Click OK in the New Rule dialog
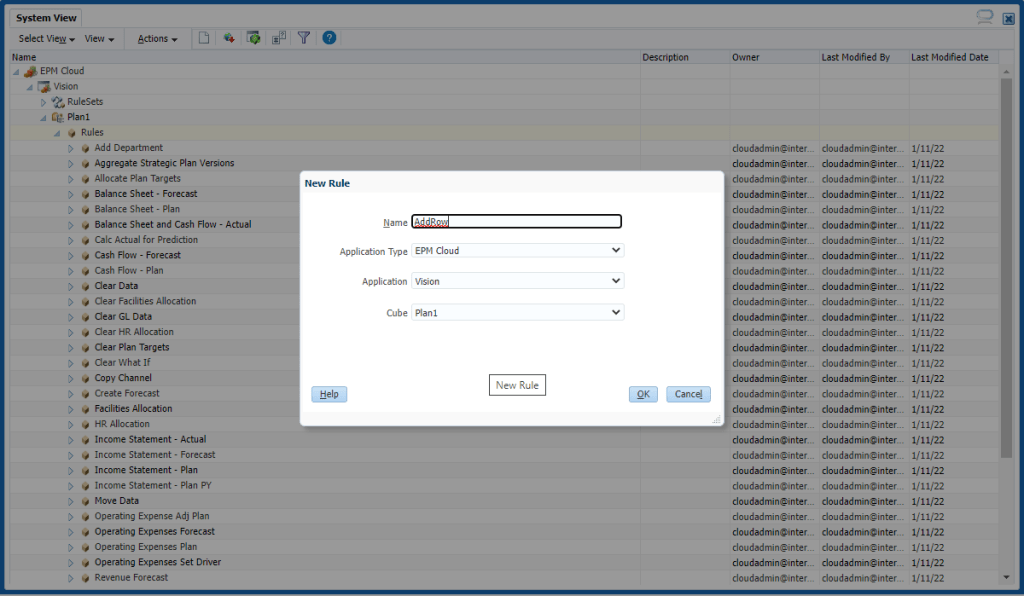 tap(643, 394)
